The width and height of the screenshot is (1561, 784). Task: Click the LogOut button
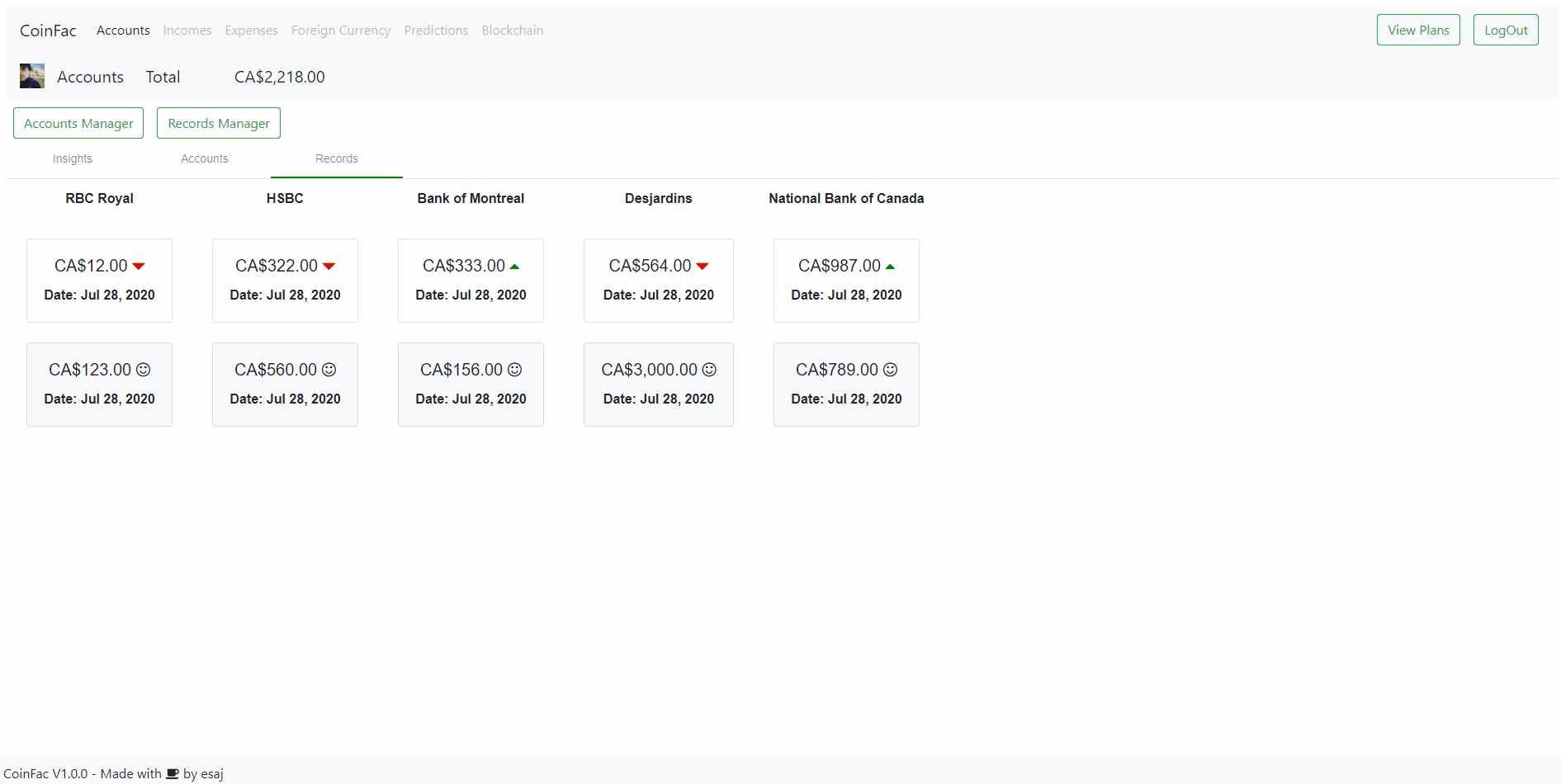pyautogui.click(x=1506, y=30)
